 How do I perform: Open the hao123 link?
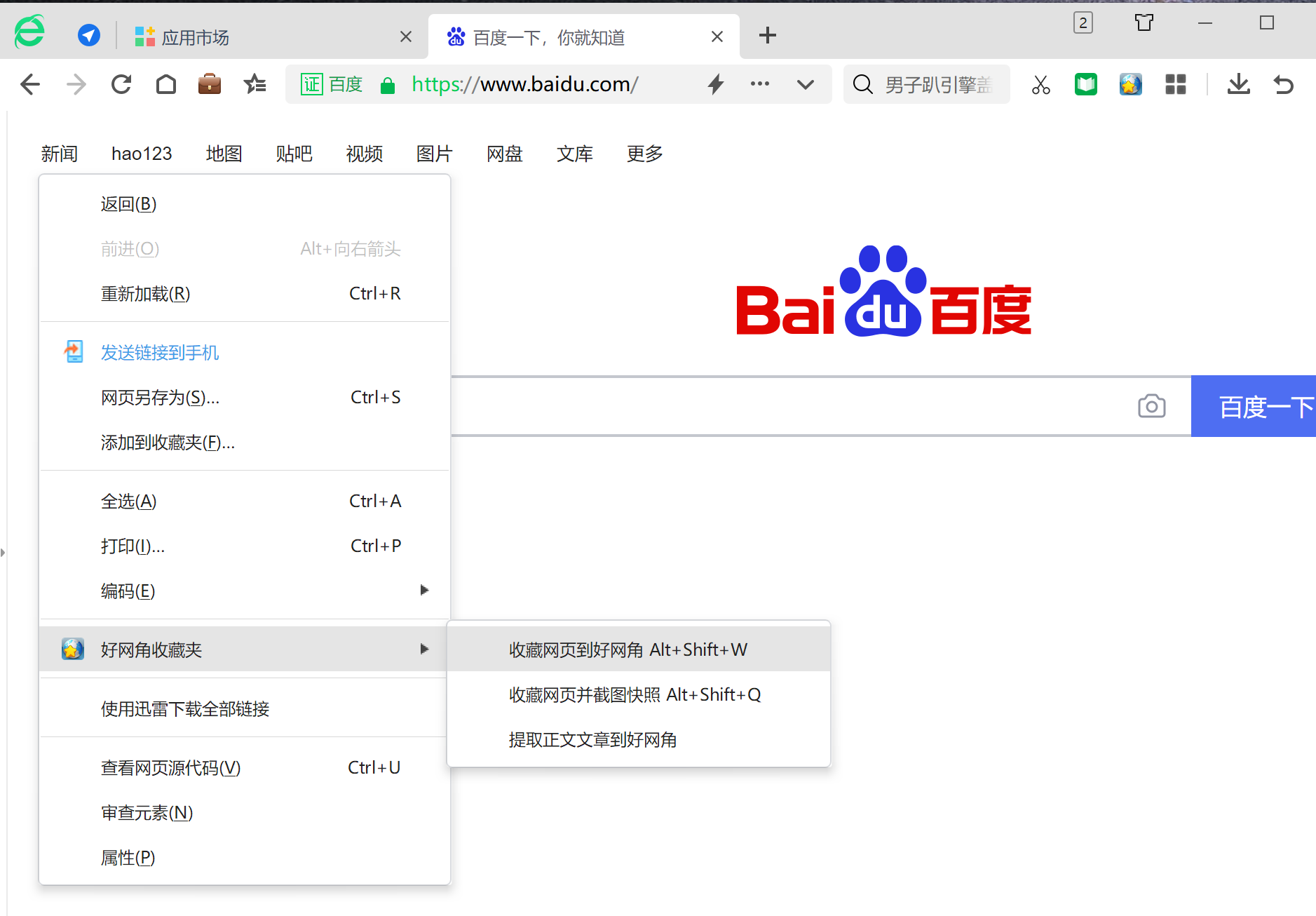142,154
